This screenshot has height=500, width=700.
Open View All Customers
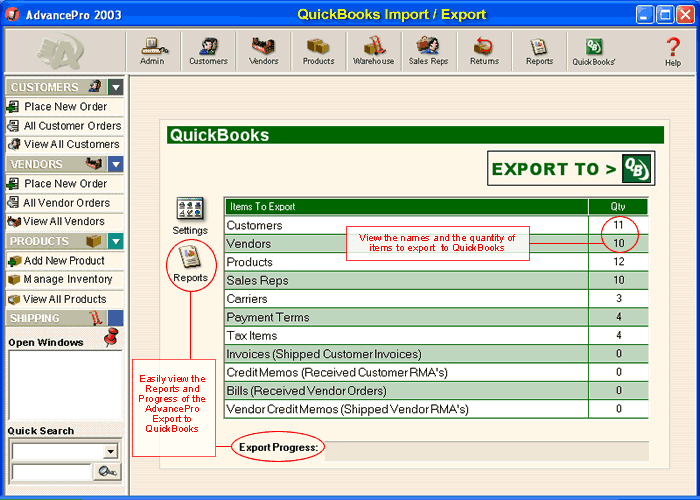65,144
